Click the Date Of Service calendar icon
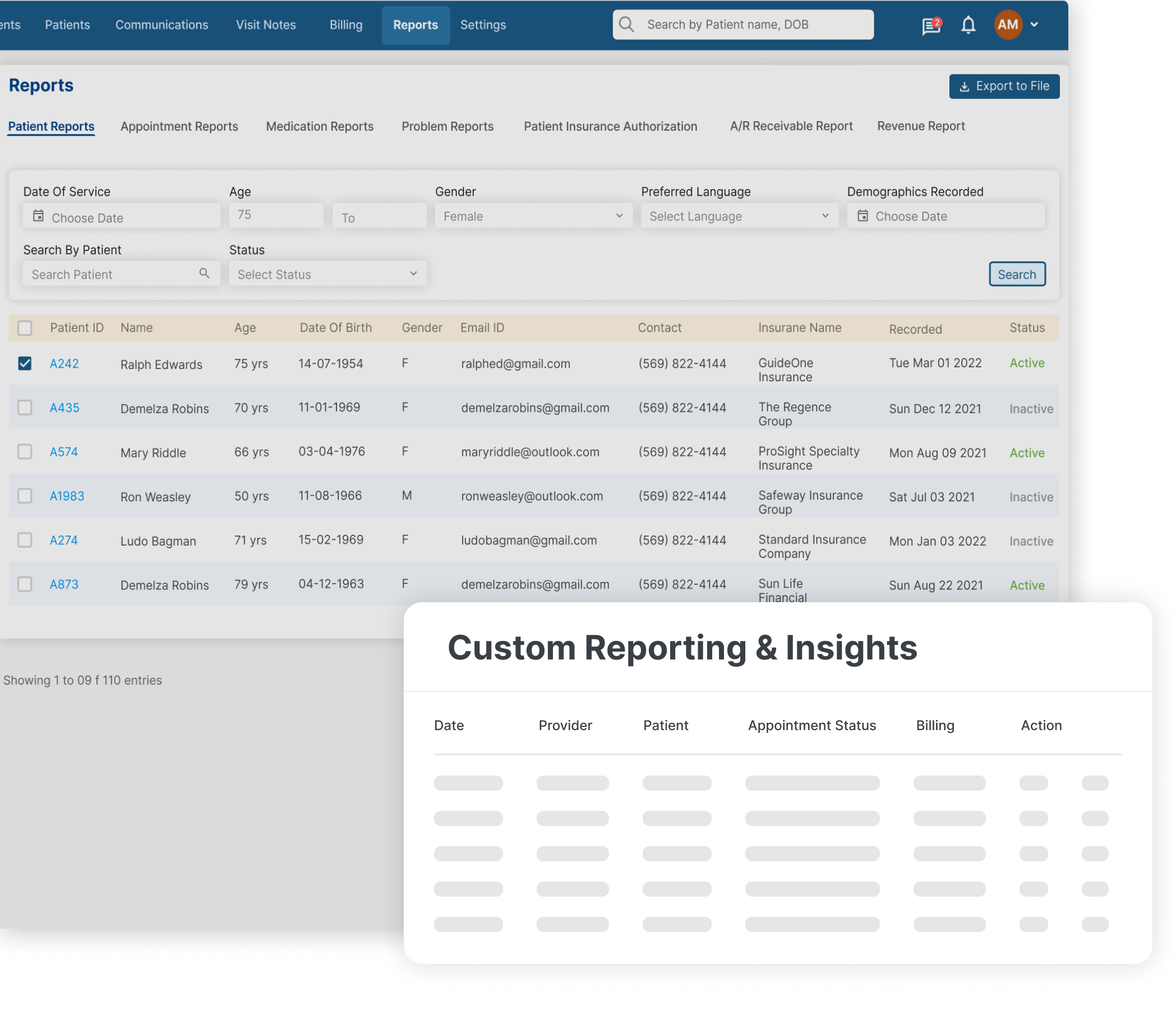The image size is (1176, 1029). pos(38,216)
